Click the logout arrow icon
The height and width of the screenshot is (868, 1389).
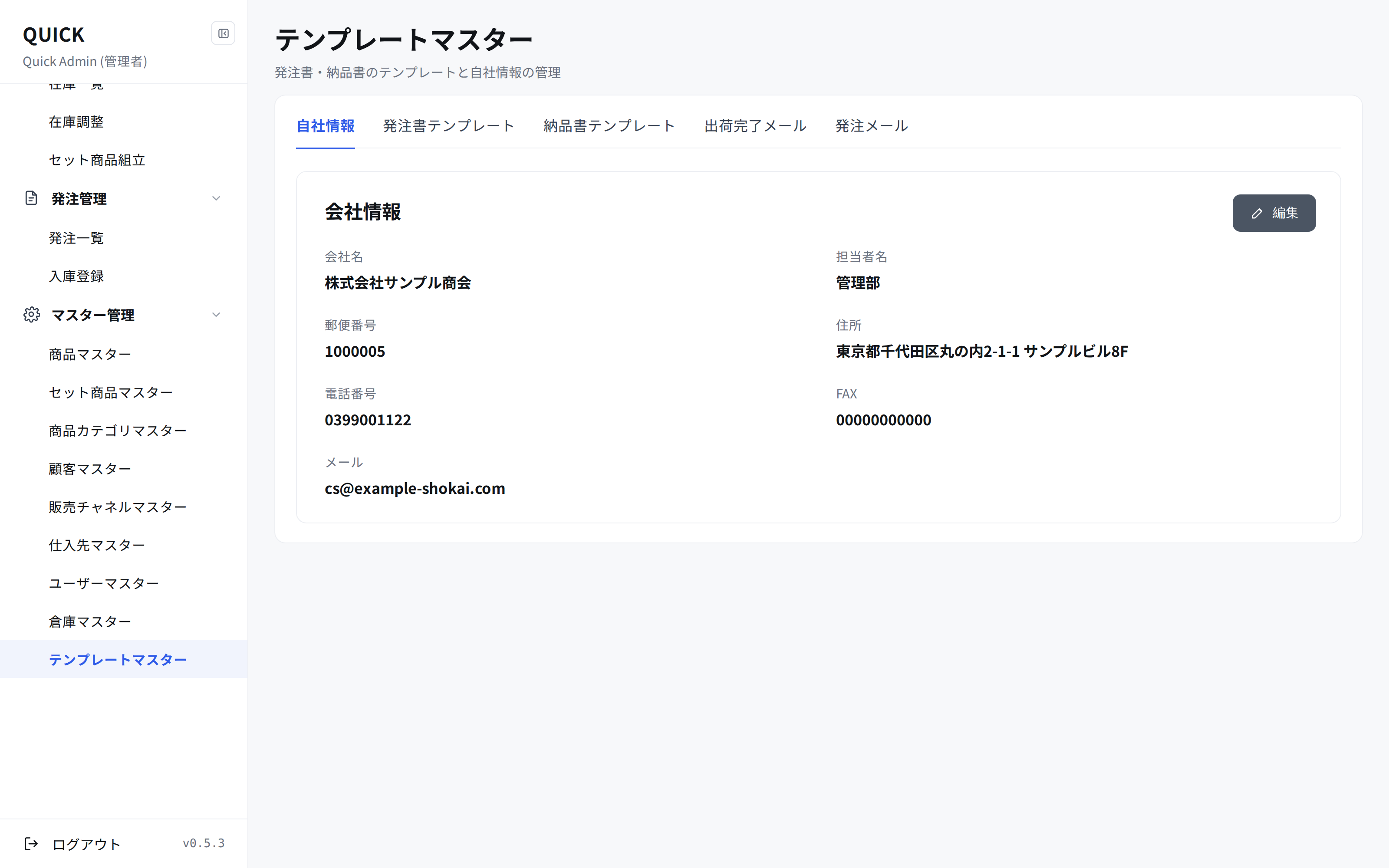tap(31, 843)
